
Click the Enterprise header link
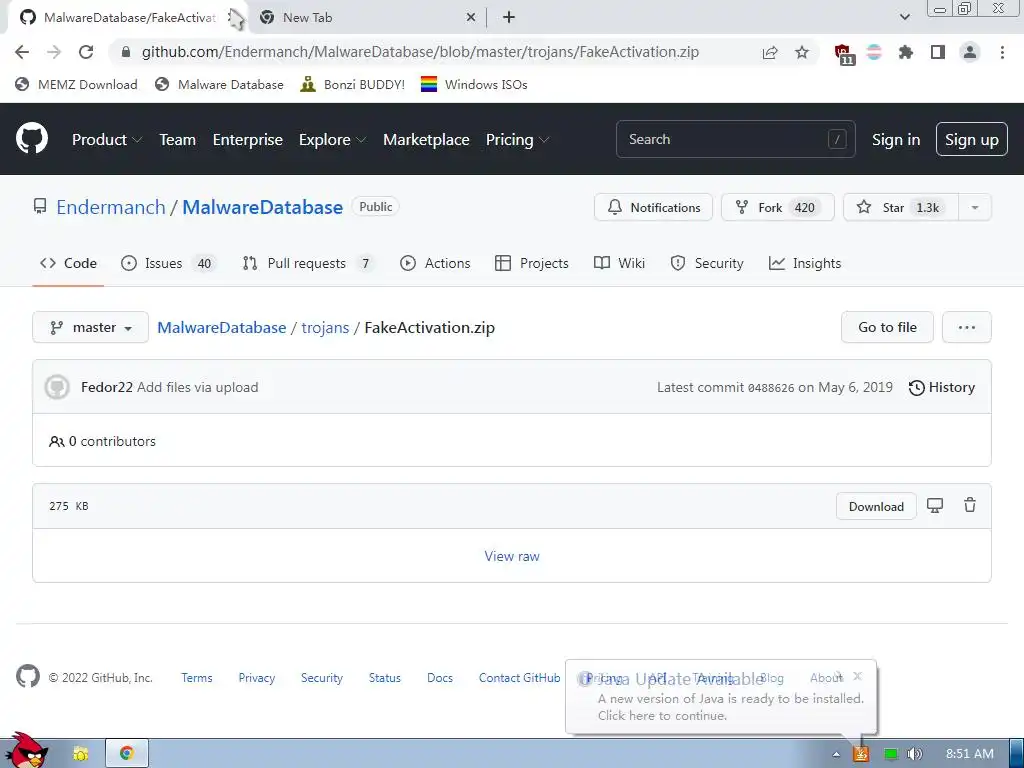click(248, 139)
